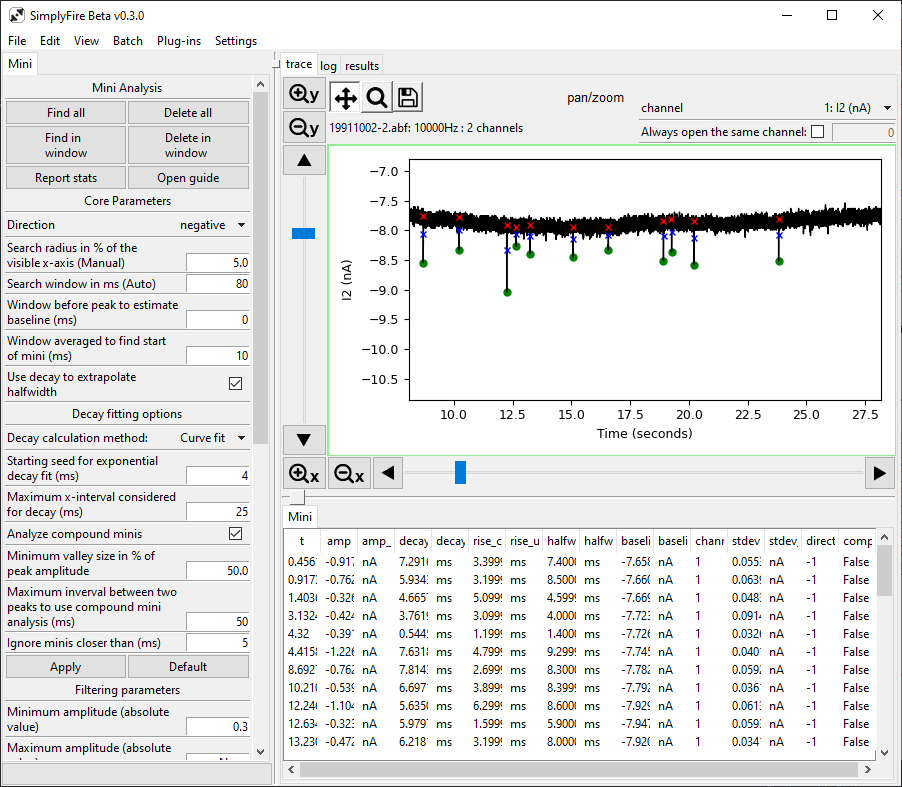Pan trace upward with up arrow
Screen dimensions: 902x787
304,161
